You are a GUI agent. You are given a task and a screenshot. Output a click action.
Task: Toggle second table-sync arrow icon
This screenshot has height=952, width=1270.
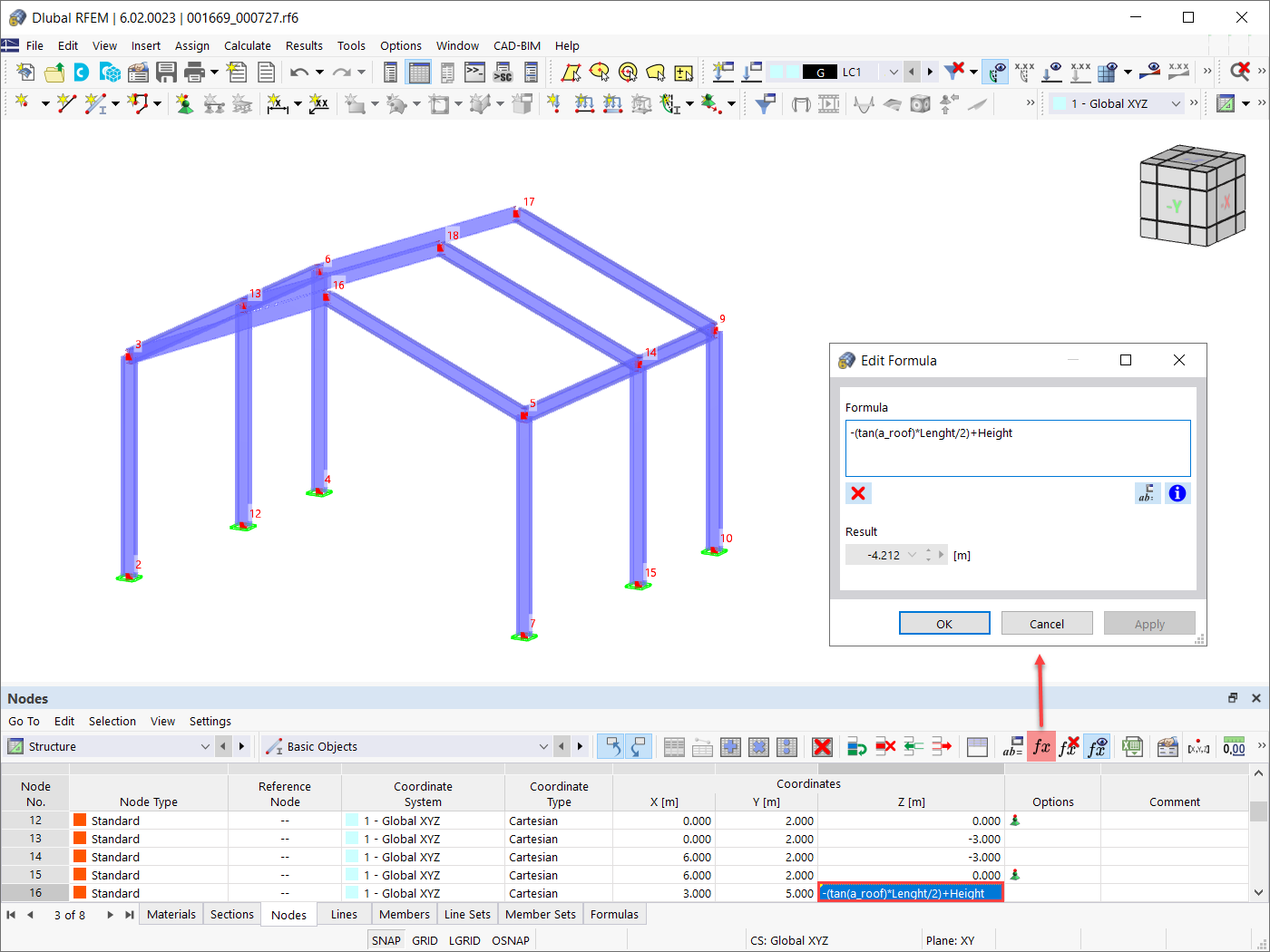coord(640,747)
